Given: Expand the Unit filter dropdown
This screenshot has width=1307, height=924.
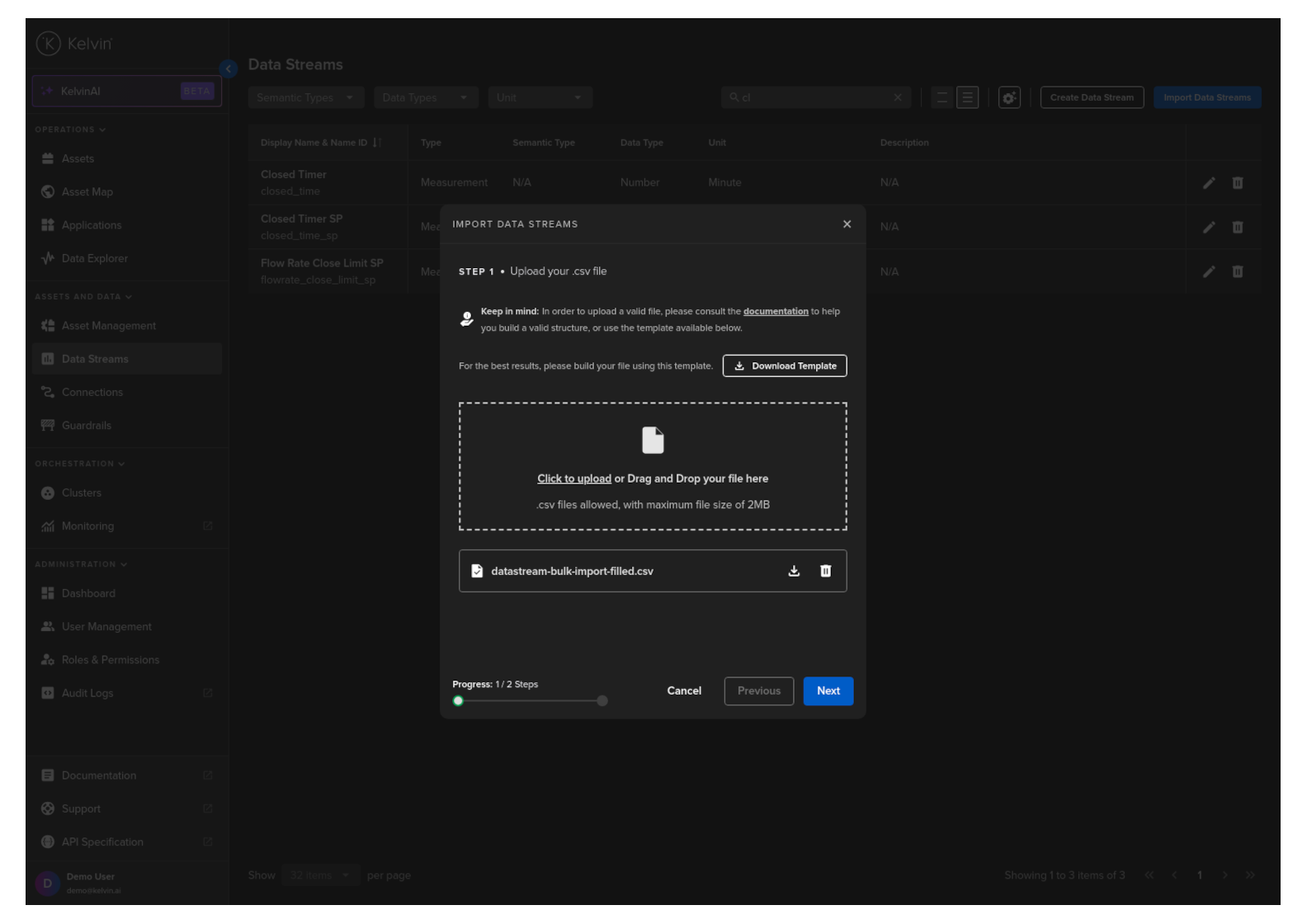Looking at the screenshot, I should (x=540, y=97).
